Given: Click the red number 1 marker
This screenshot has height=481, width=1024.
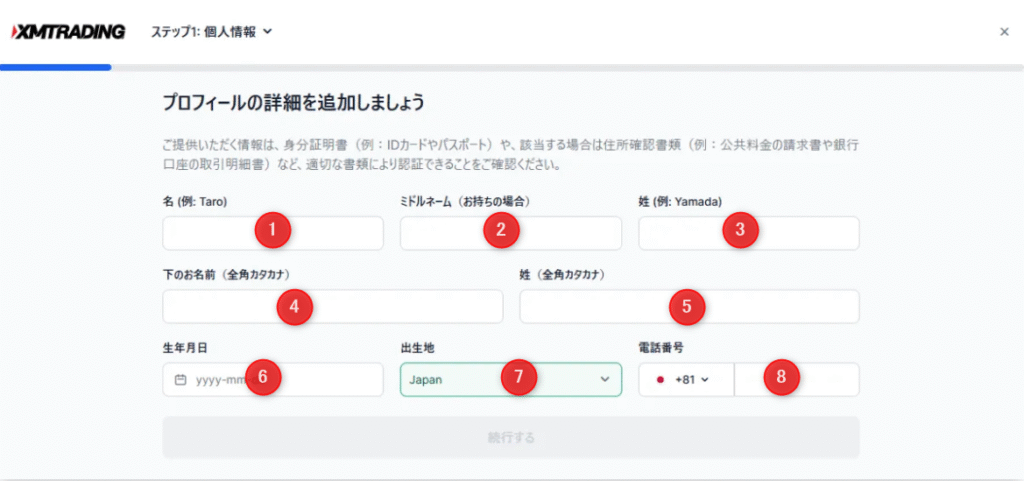Looking at the screenshot, I should click(x=272, y=231).
